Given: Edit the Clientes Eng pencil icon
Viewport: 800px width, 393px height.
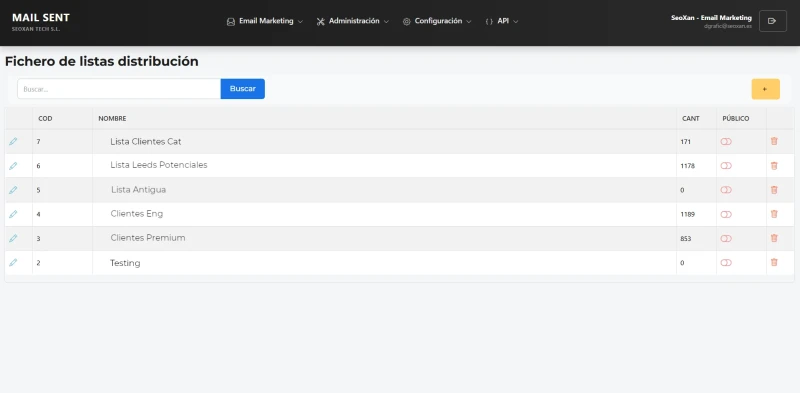Looking at the screenshot, I should tap(13, 214).
